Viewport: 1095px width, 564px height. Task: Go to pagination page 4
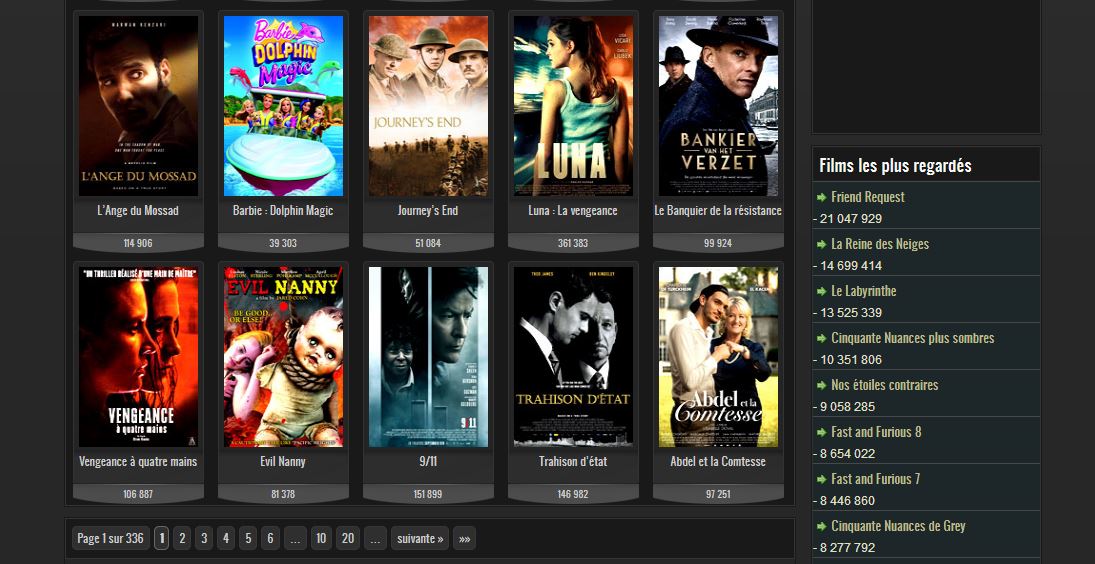coord(226,538)
